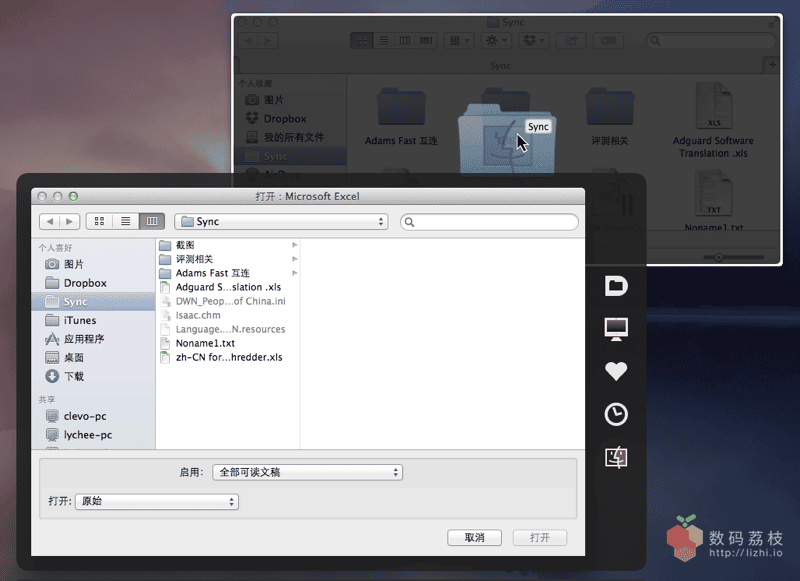Click the 取消 cancel button
Viewport: 800px width, 581px height.
474,538
